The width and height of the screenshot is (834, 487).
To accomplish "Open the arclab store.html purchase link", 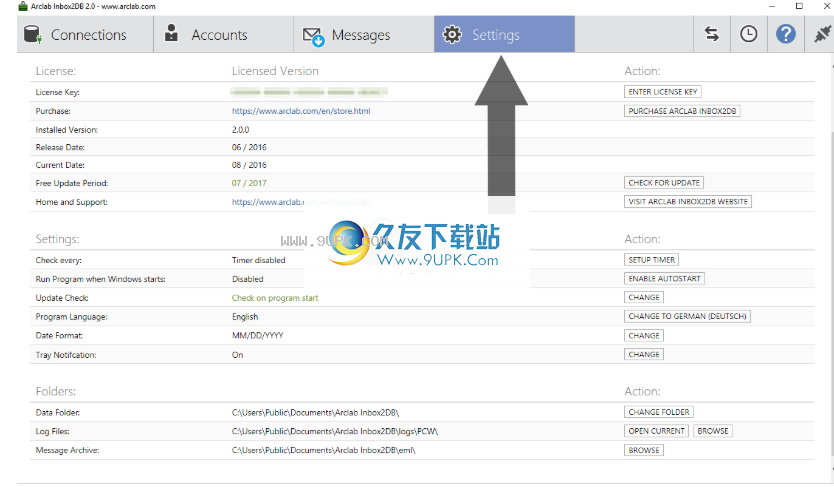I will pos(301,111).
